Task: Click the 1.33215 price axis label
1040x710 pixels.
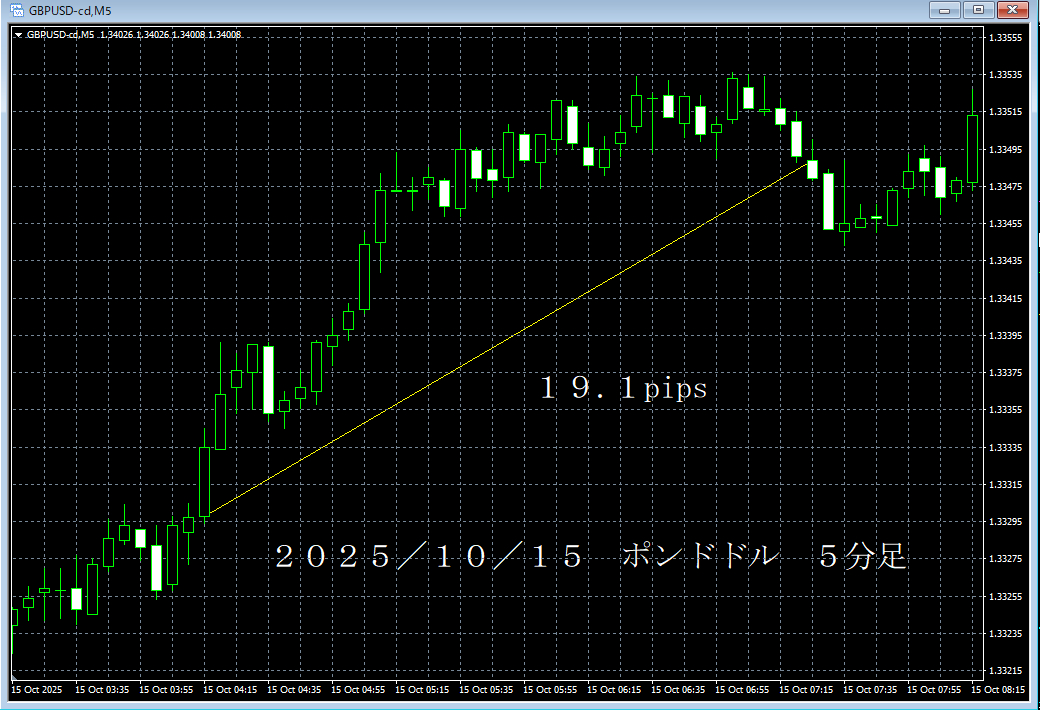Action: pyautogui.click(x=1004, y=670)
